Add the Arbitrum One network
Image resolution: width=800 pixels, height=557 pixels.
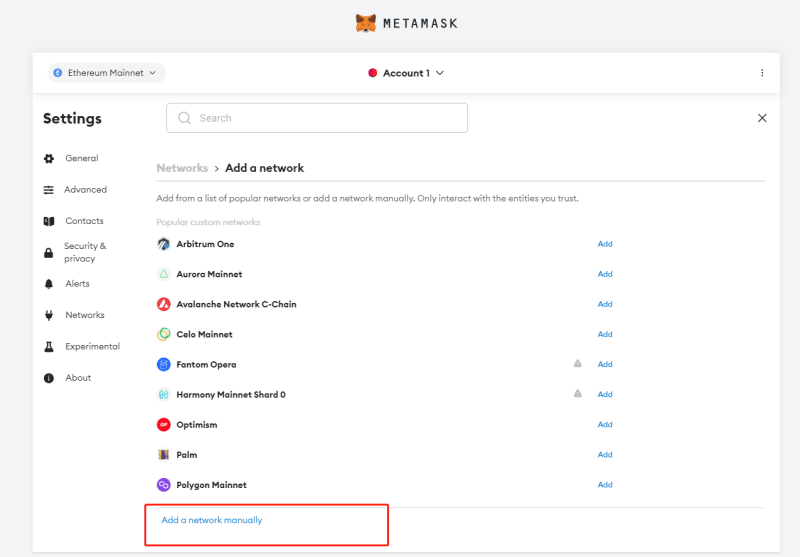(605, 244)
